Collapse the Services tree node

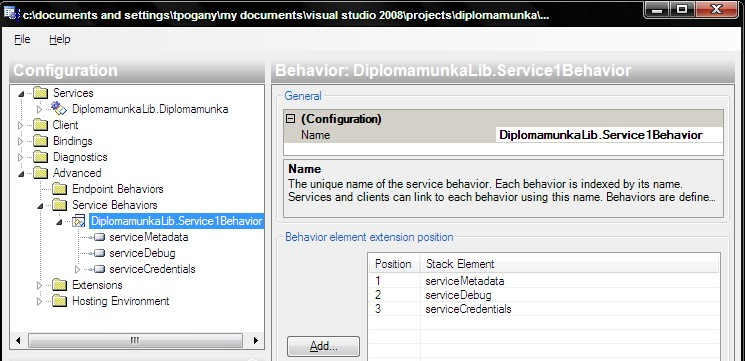[x=21, y=94]
